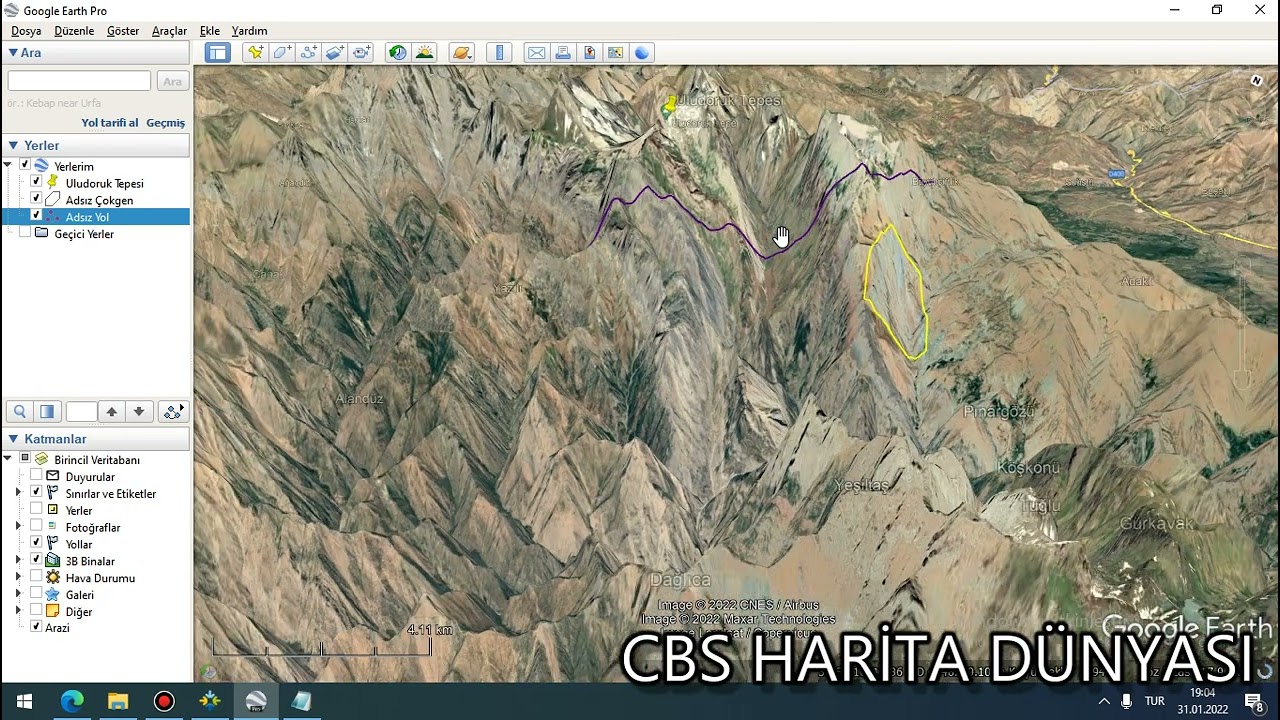Disable Yollar layer checkbox
The image size is (1280, 720).
click(37, 543)
